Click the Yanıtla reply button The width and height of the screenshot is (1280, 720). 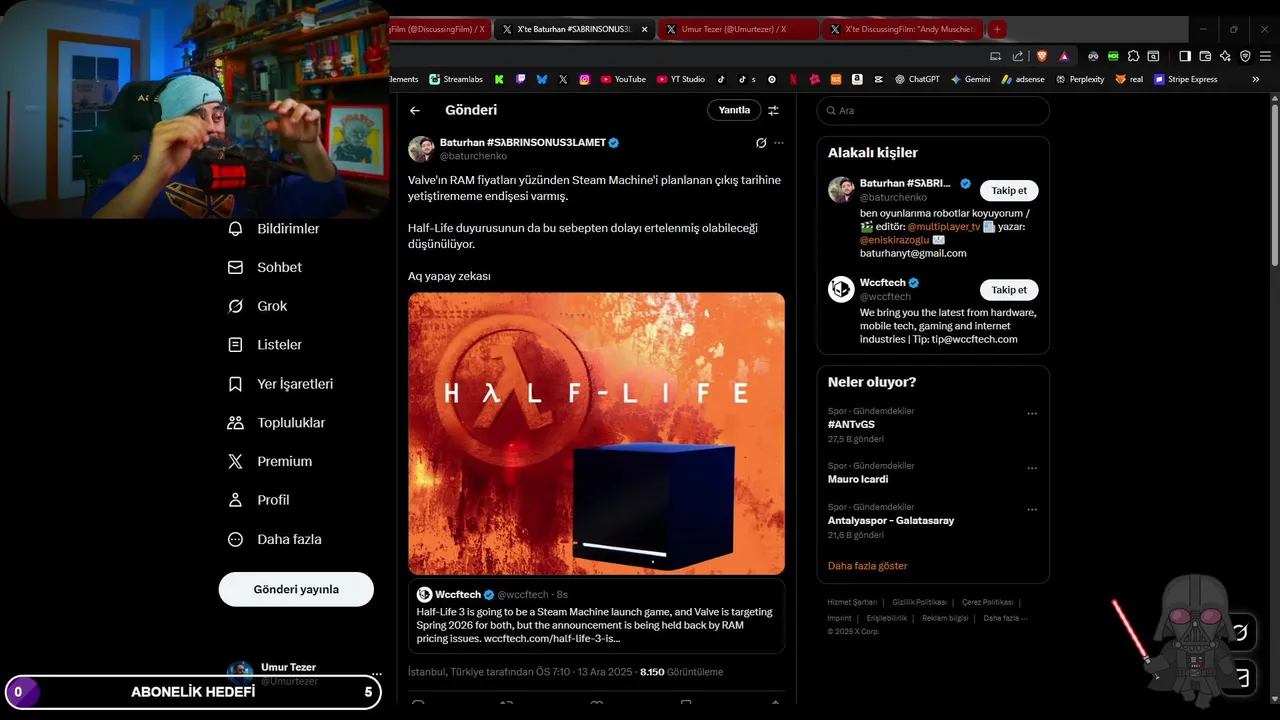tap(734, 110)
